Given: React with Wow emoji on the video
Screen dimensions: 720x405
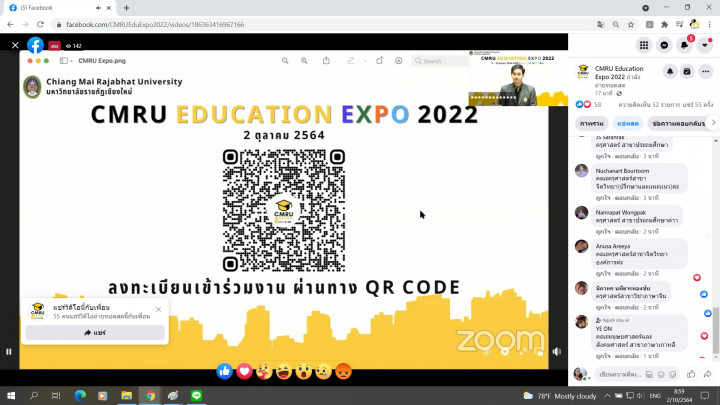Looking at the screenshot, I should (x=304, y=371).
